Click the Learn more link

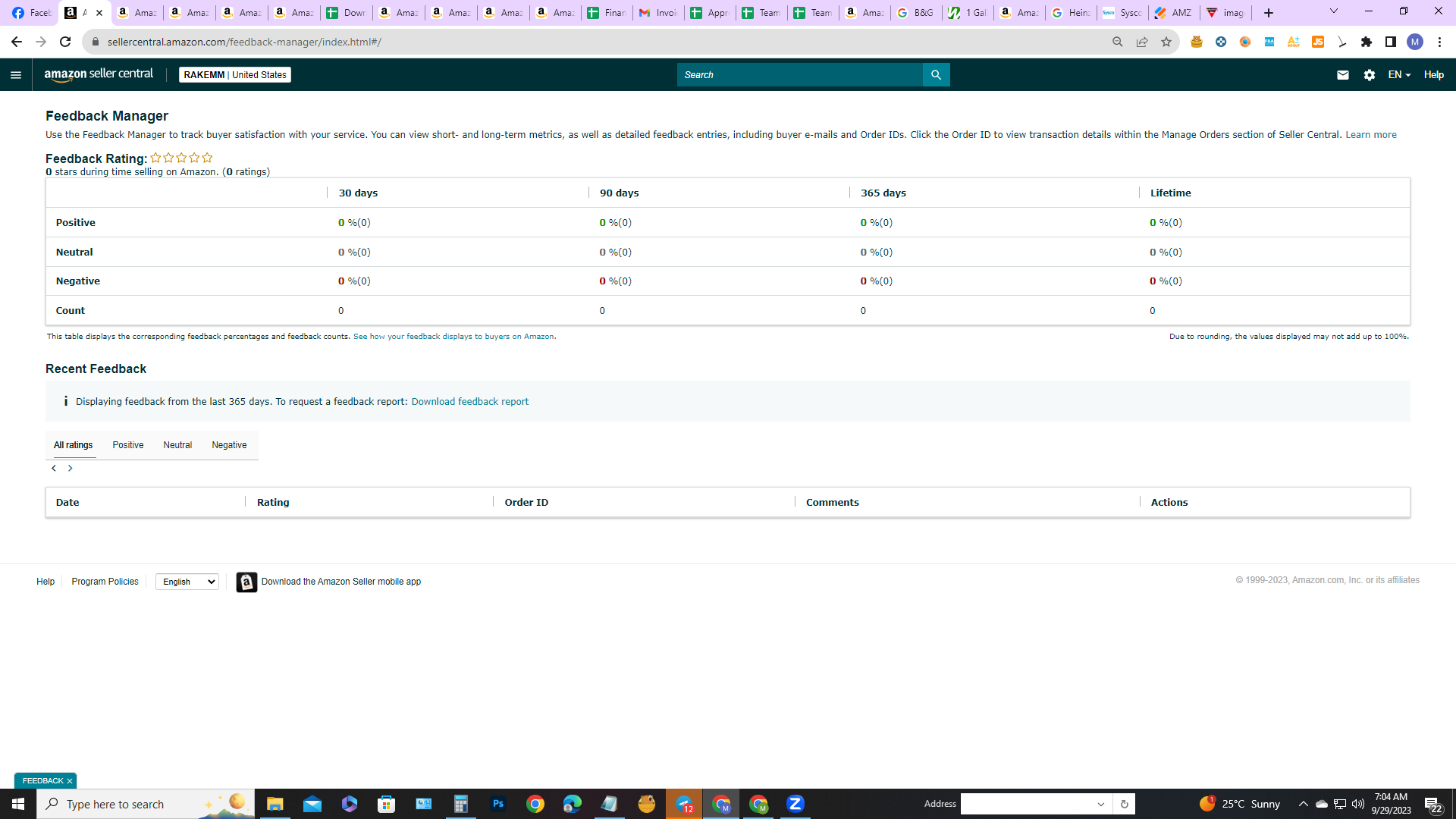point(1371,135)
